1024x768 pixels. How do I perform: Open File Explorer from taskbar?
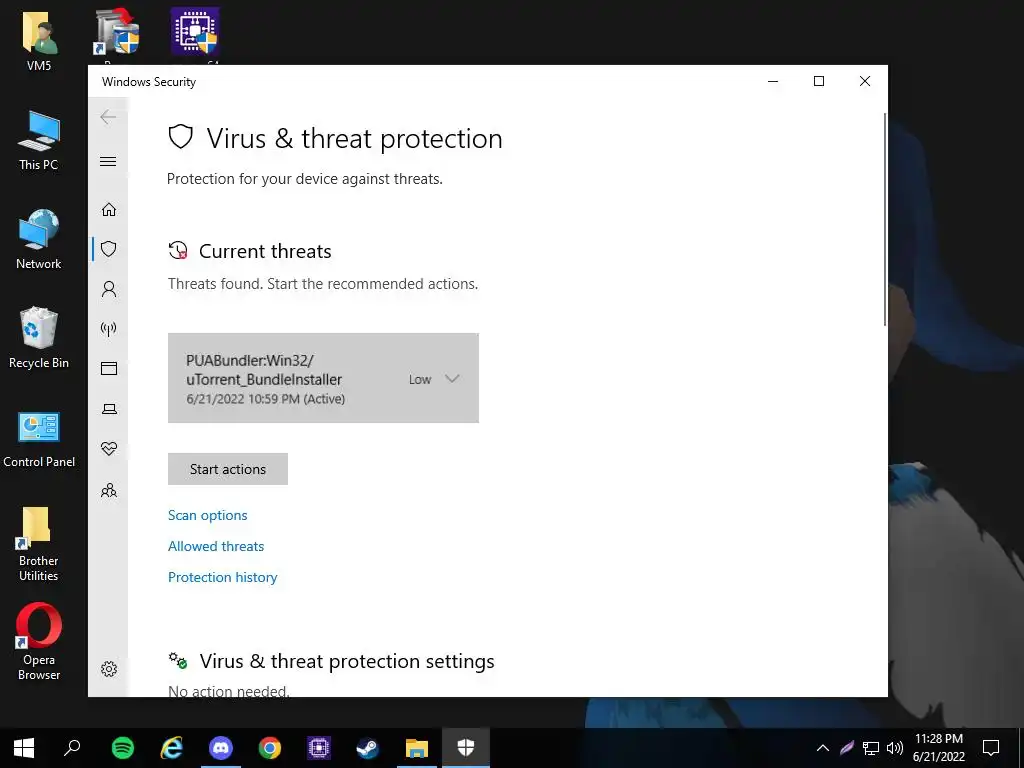tap(417, 748)
